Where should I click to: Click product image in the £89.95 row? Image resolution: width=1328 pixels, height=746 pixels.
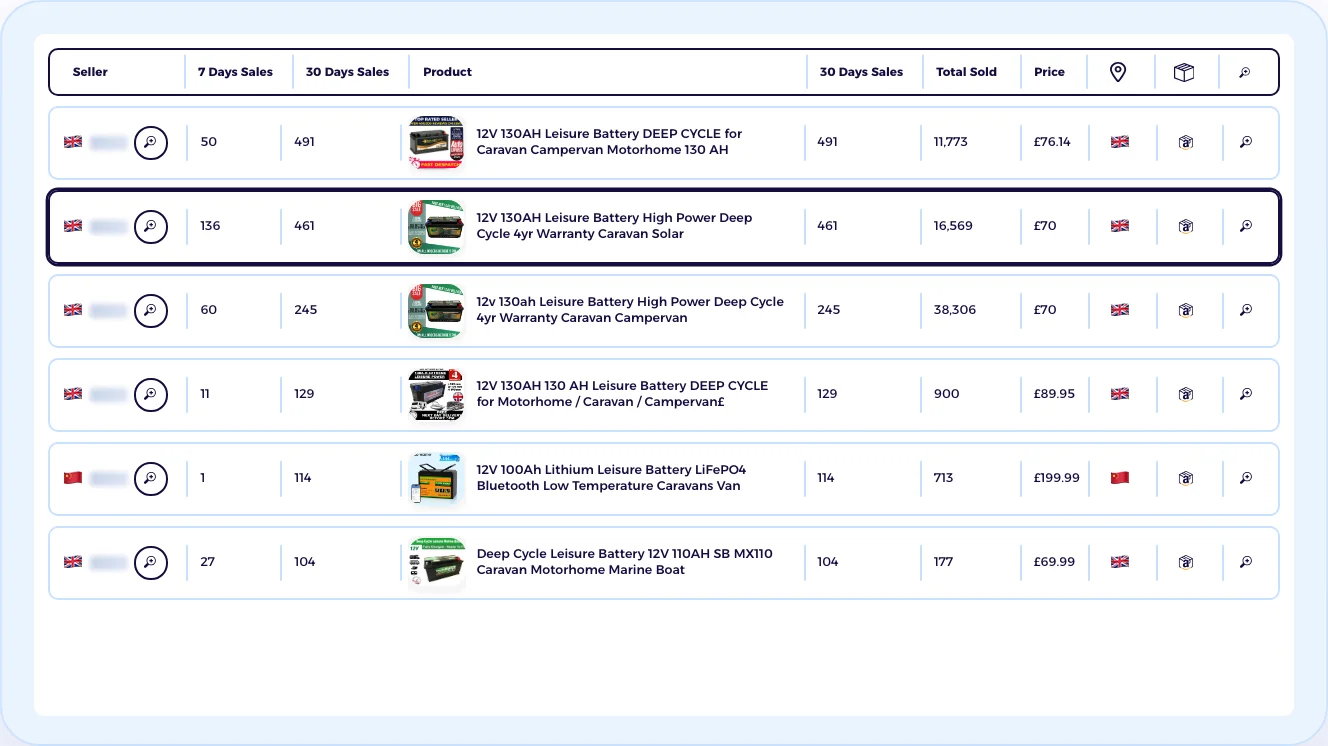pyautogui.click(x=437, y=394)
